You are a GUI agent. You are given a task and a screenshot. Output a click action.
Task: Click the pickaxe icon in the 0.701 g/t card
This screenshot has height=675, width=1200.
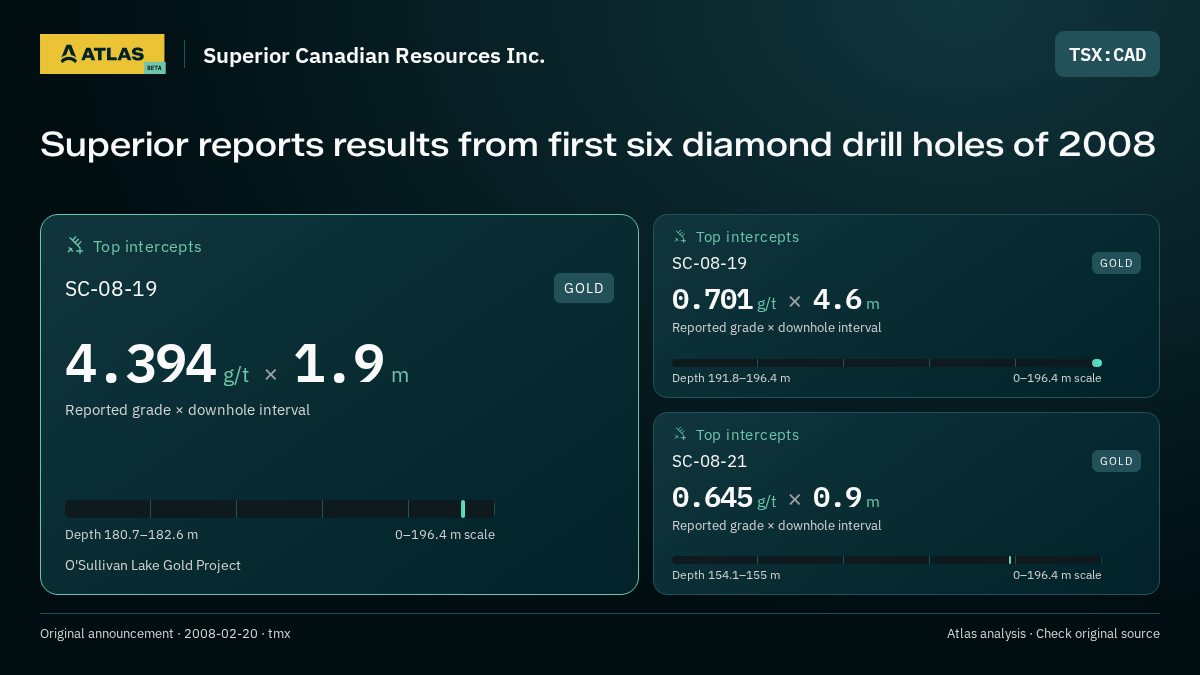tap(680, 237)
